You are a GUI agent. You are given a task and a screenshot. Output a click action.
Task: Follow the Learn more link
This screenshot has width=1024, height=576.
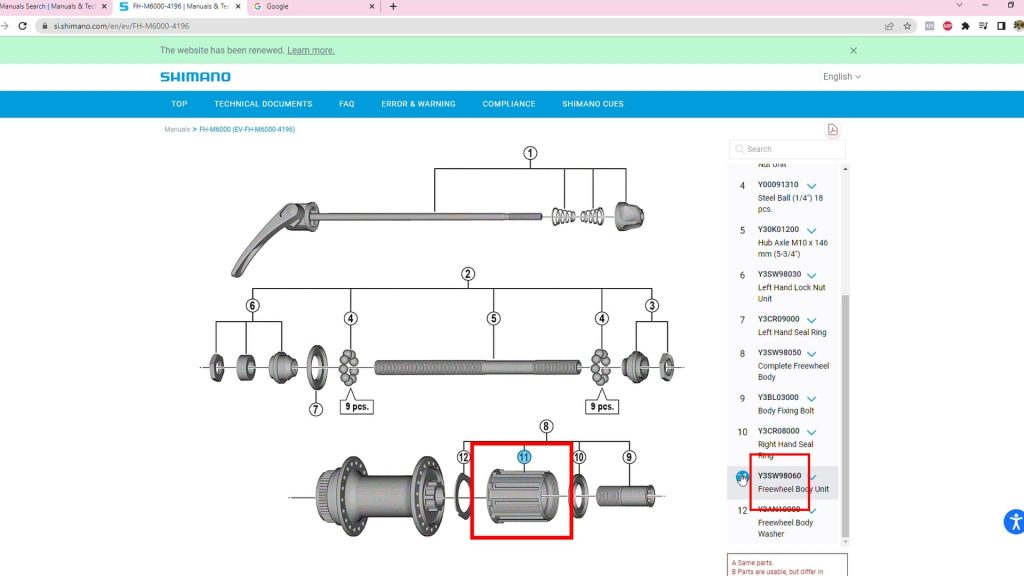coord(311,50)
